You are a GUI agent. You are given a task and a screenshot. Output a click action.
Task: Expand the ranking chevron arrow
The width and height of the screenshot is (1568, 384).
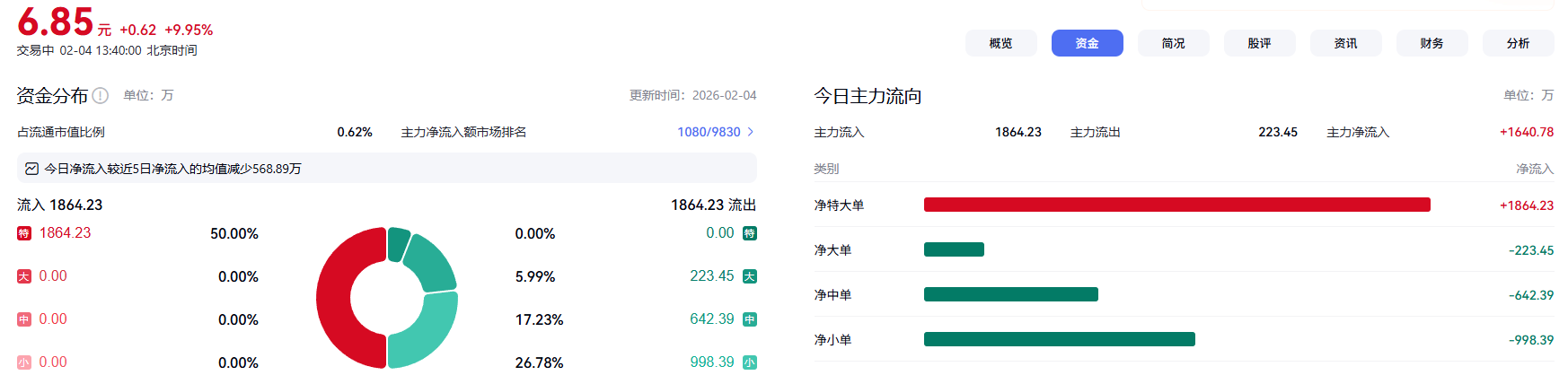[751, 132]
